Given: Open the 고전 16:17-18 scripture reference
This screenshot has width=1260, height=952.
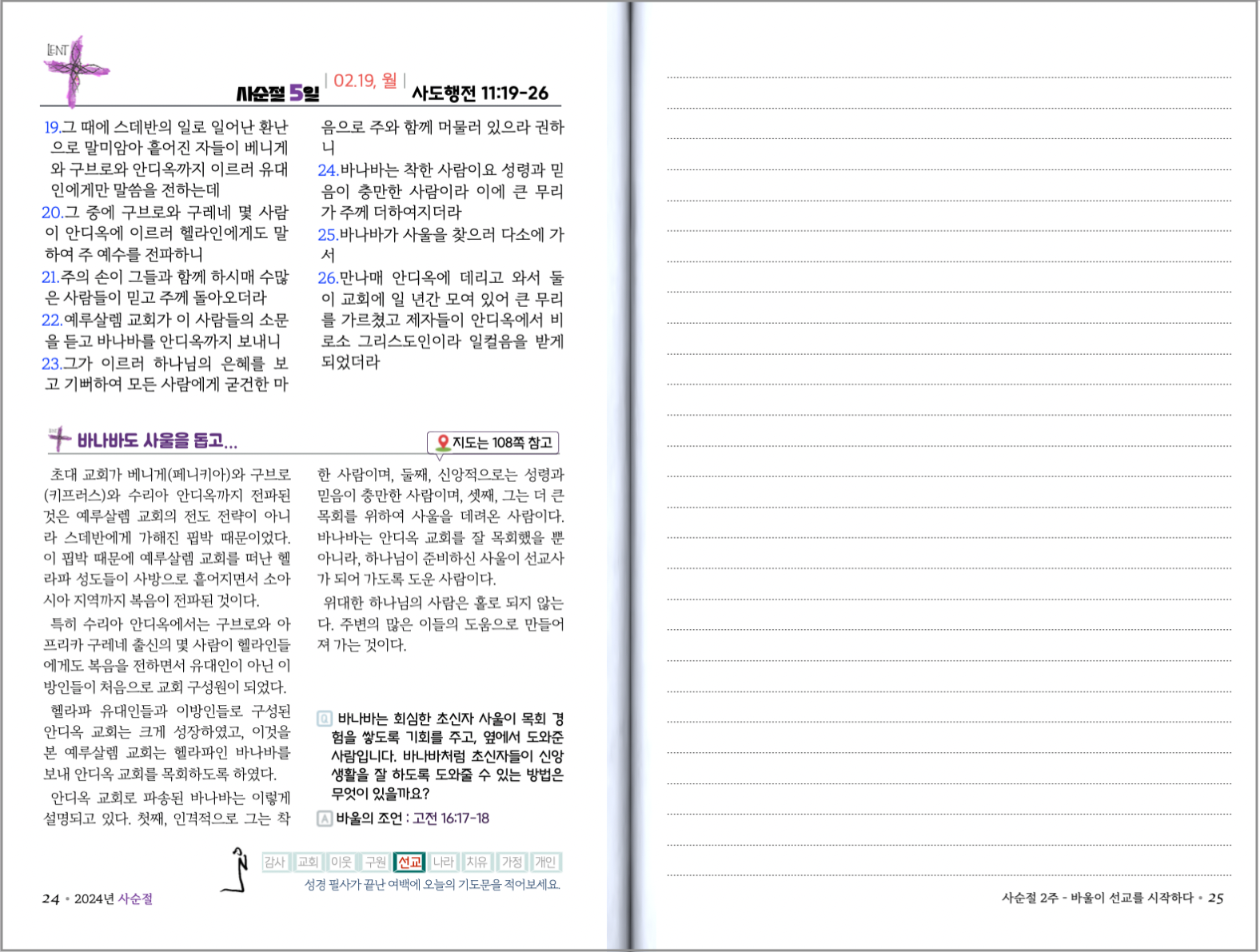Looking at the screenshot, I should point(451,818).
